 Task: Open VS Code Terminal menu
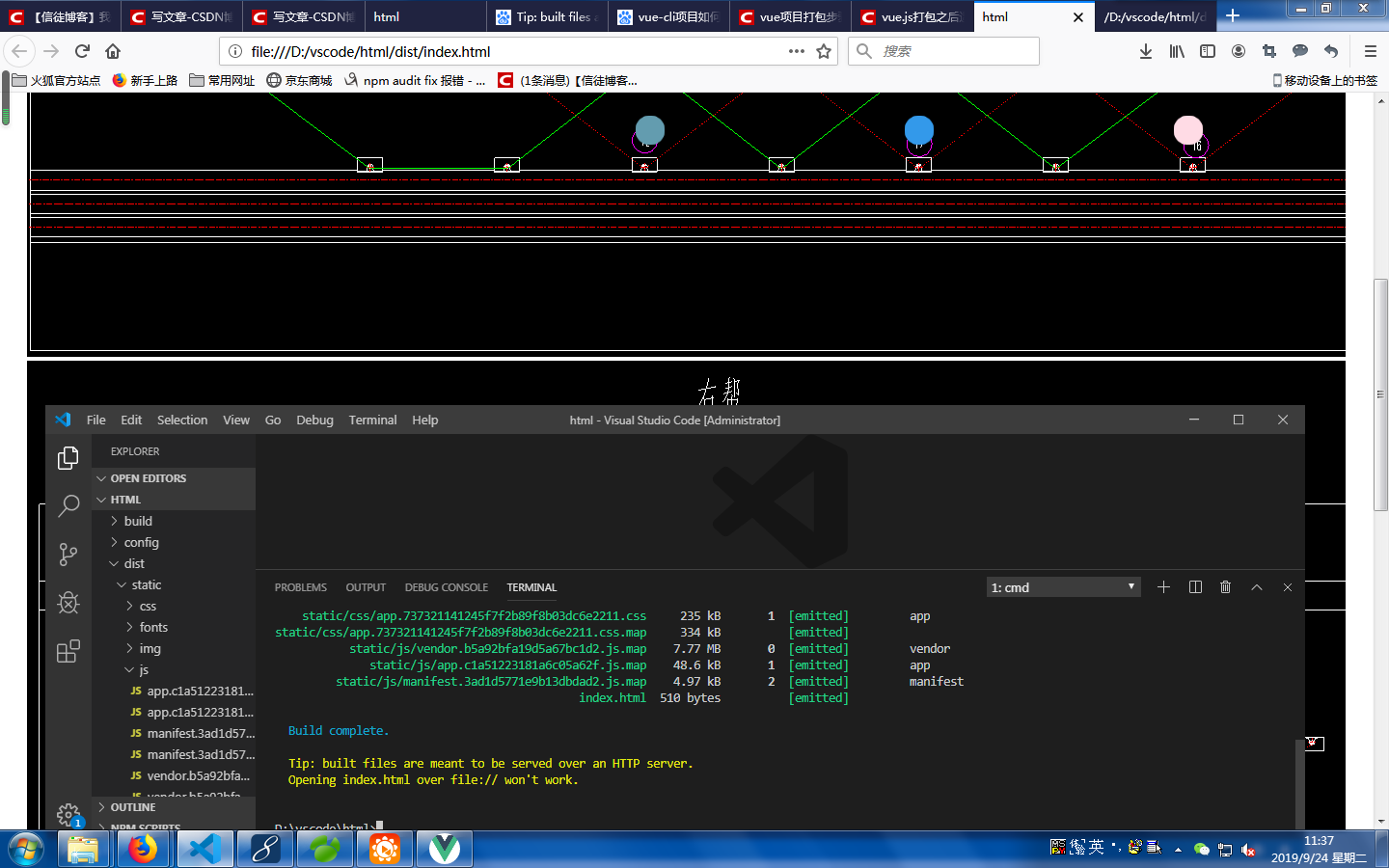click(x=372, y=420)
